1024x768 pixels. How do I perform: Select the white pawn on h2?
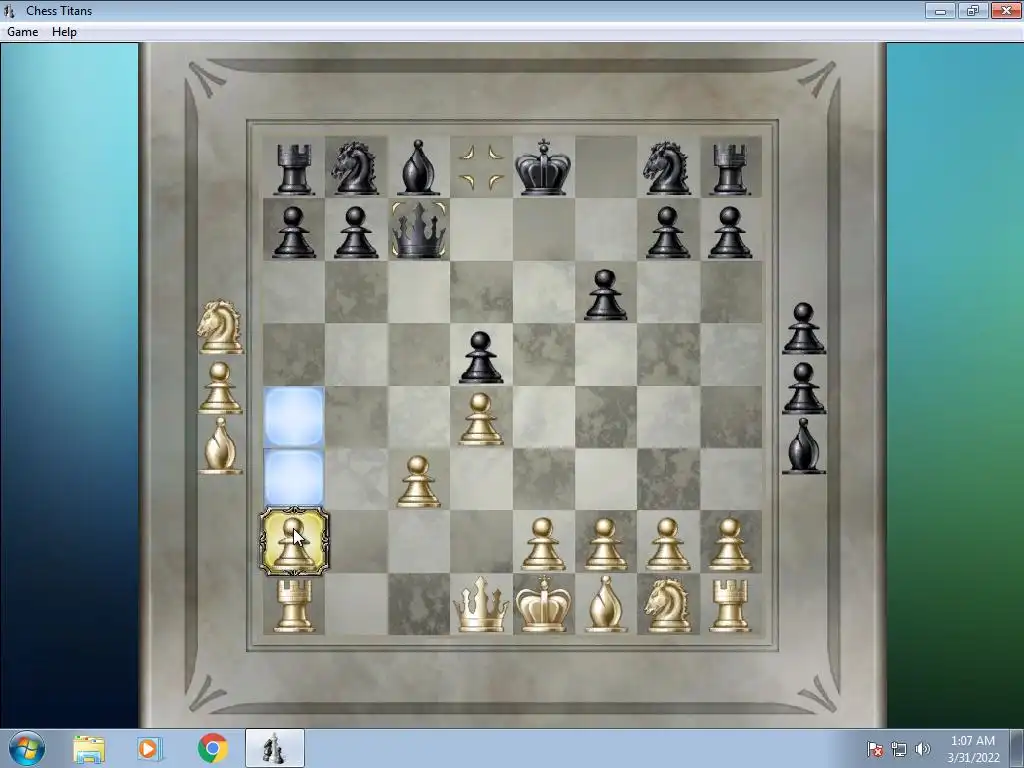[x=730, y=545]
